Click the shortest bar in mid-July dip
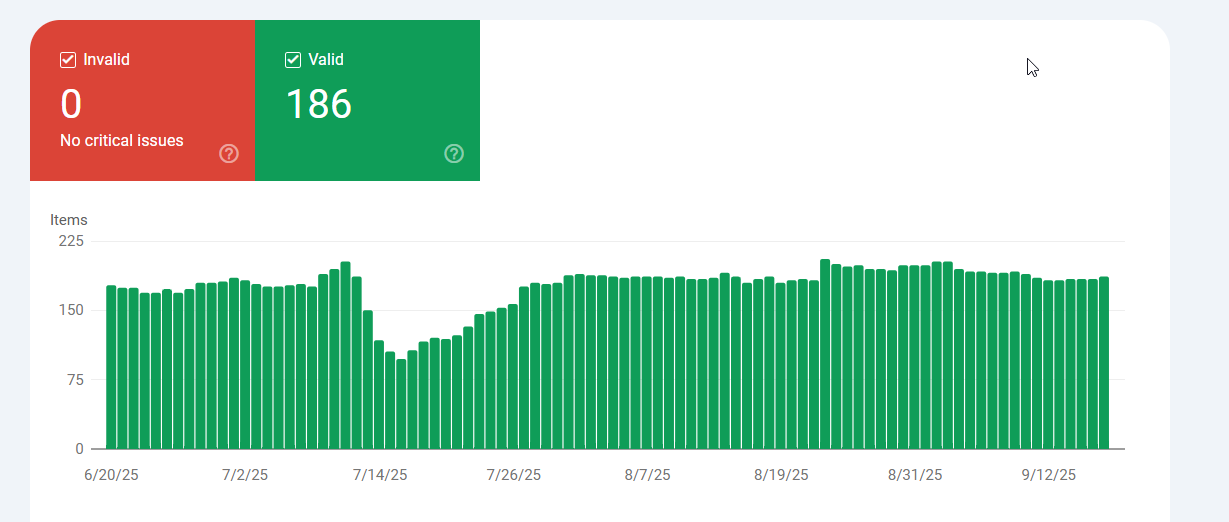The image size is (1229, 522). pyautogui.click(x=401, y=404)
